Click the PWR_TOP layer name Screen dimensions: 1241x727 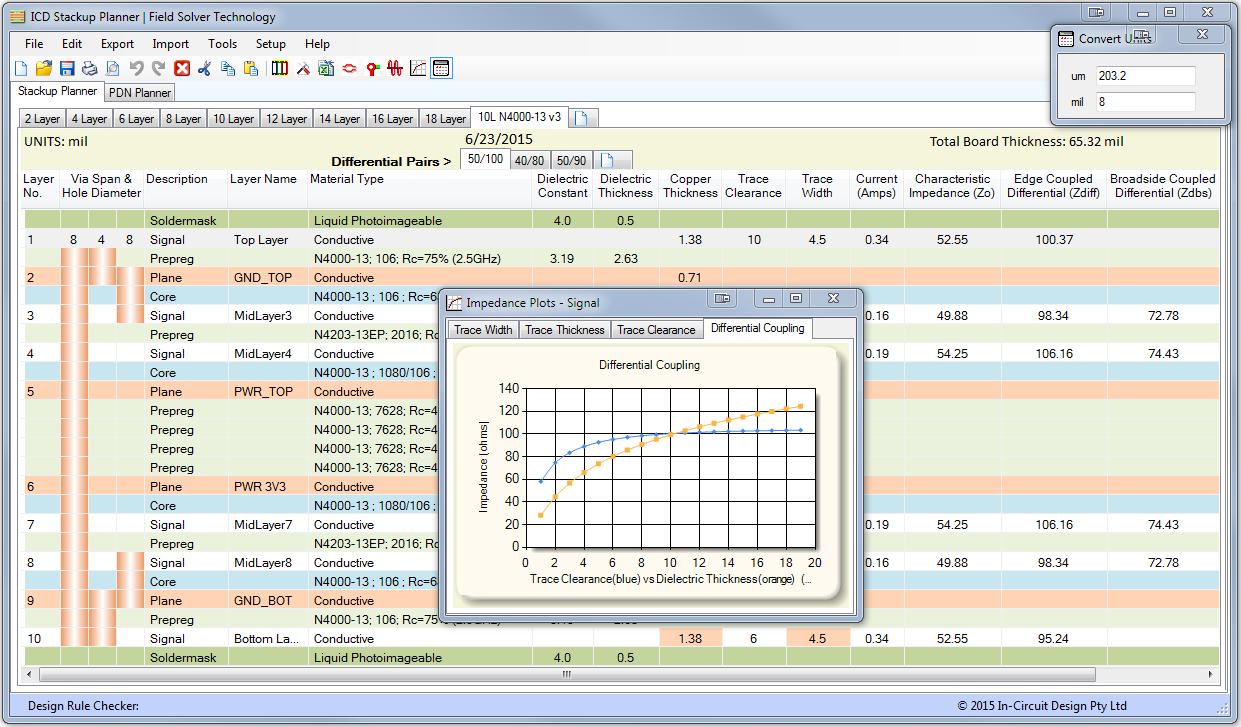[x=263, y=392]
